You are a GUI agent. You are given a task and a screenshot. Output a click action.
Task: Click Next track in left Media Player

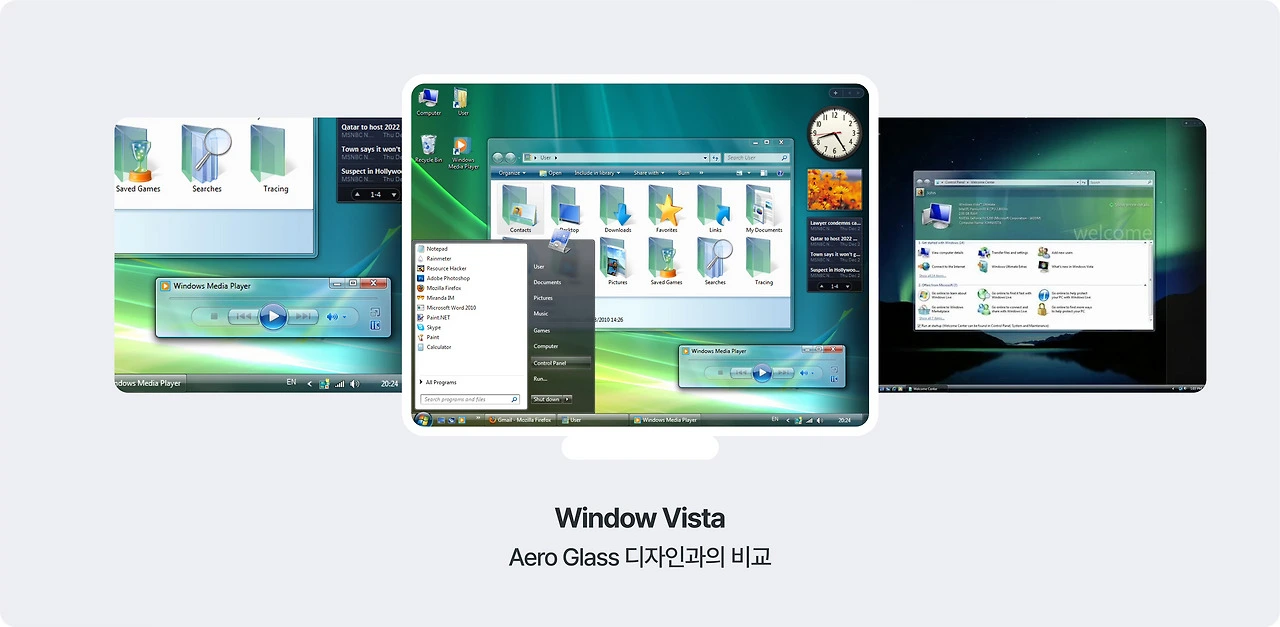[x=303, y=316]
